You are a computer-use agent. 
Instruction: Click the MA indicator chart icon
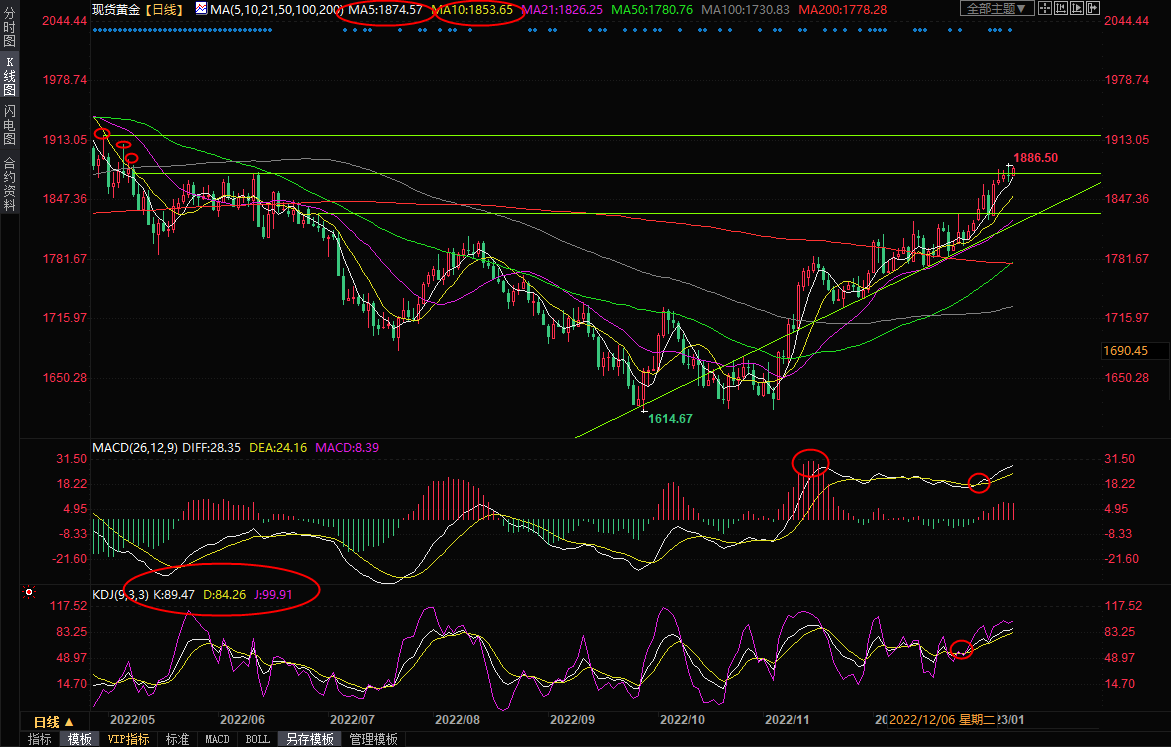point(201,9)
